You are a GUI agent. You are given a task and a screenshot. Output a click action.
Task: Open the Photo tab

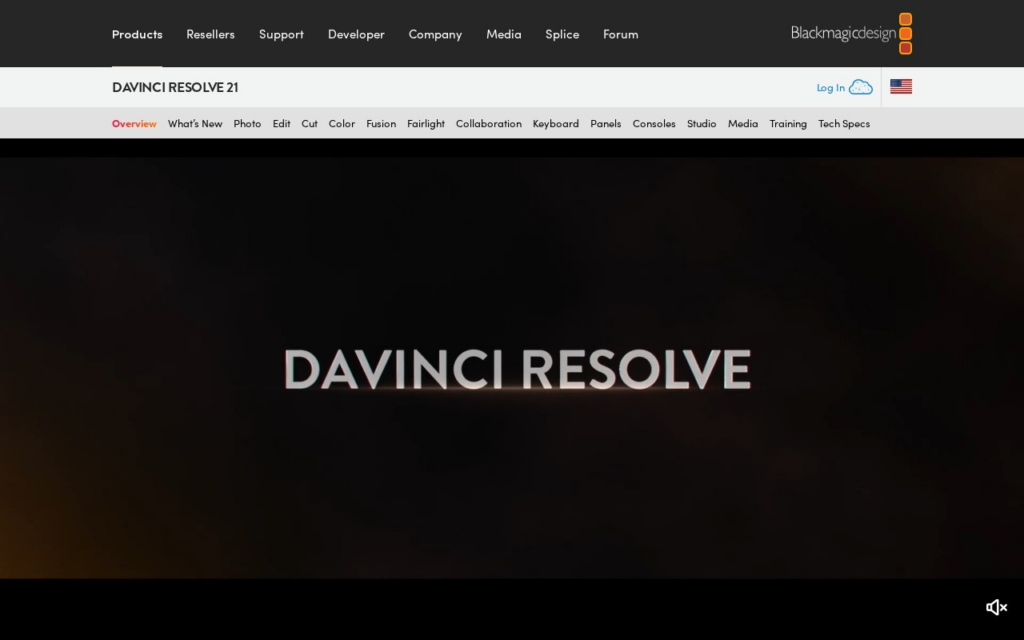pos(247,123)
